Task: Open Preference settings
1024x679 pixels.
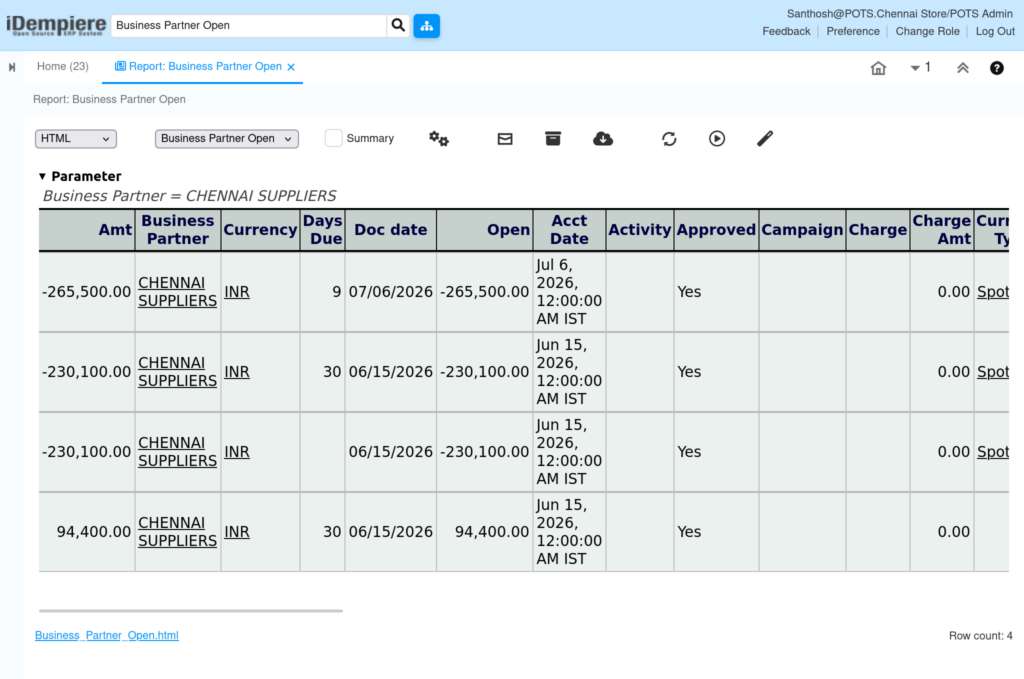Action: (853, 31)
